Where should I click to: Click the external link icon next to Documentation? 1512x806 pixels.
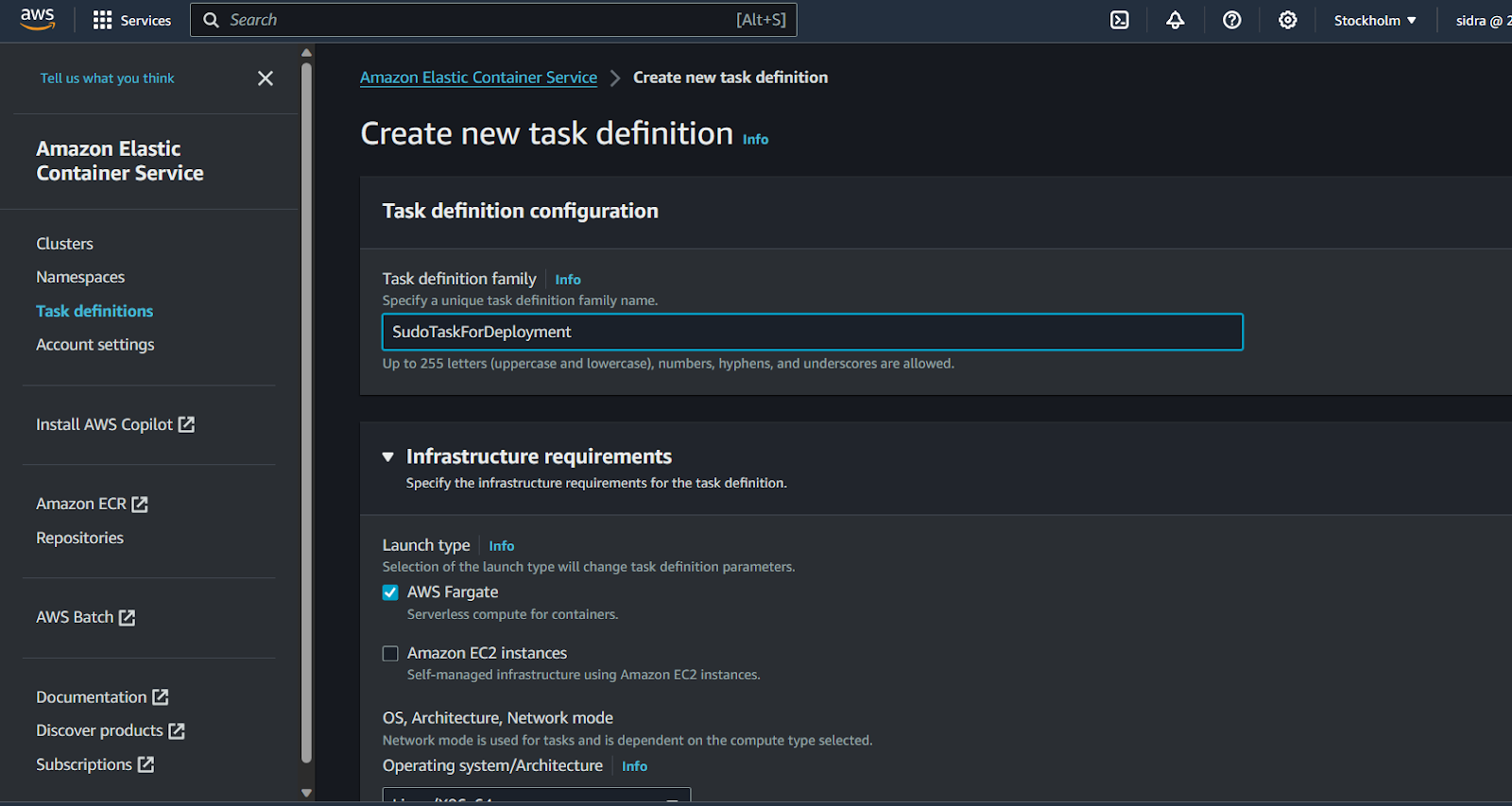click(161, 696)
